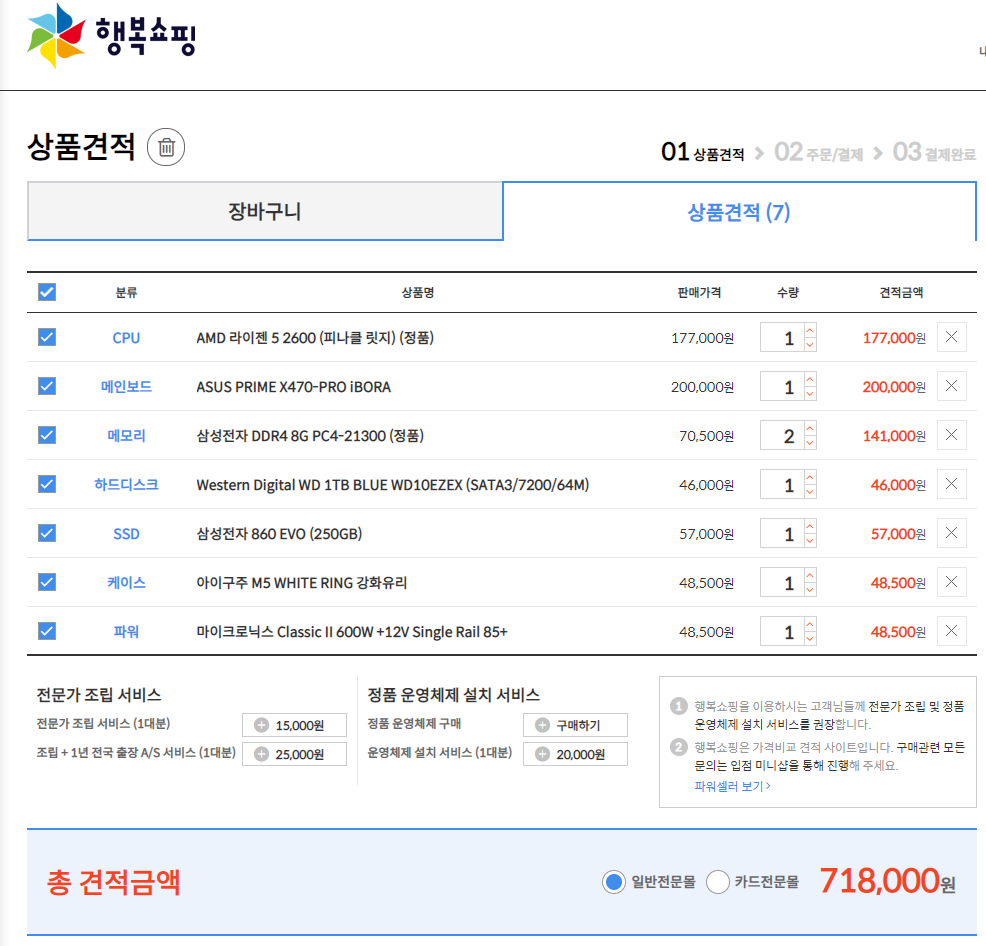986x946 pixels.
Task: Uncheck the select-all checkbox in header
Action: (47, 292)
